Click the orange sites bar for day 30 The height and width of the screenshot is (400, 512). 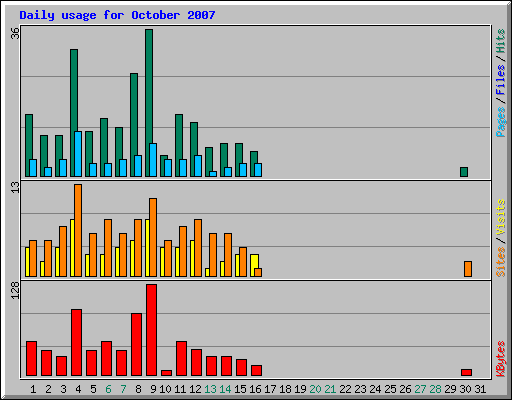(468, 269)
